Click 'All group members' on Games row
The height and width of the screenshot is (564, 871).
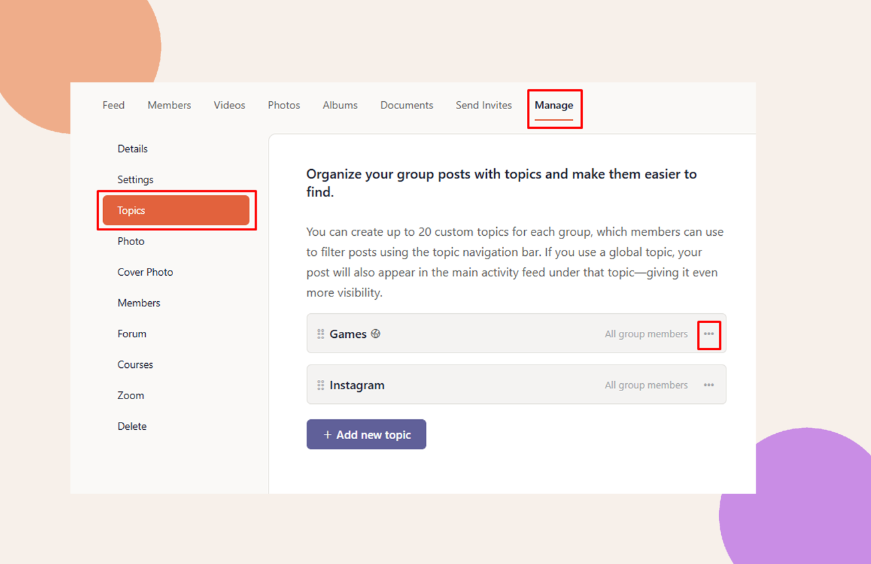(x=646, y=334)
